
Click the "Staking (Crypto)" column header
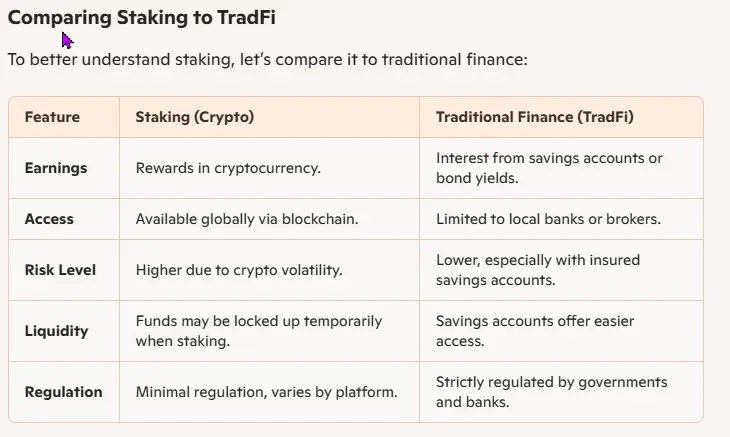[x=194, y=117]
